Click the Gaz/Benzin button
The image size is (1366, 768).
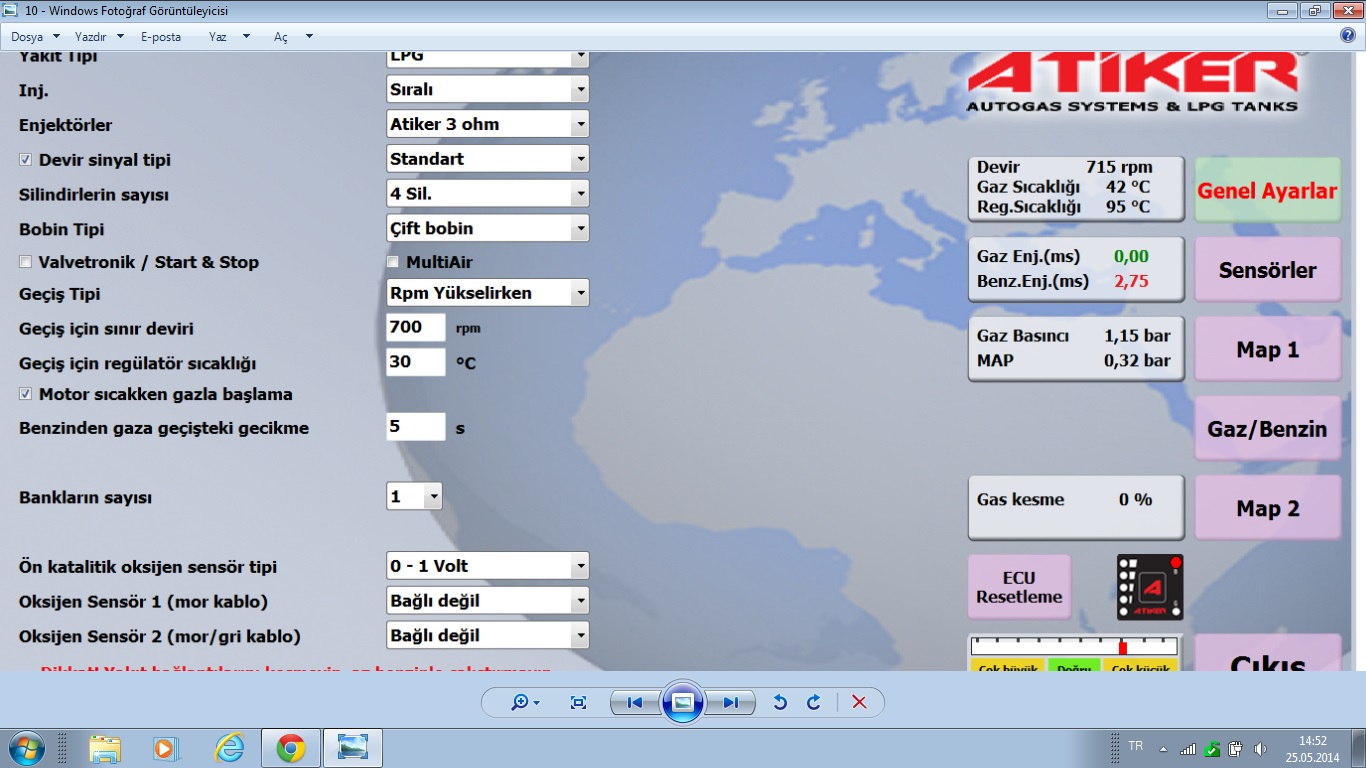click(x=1267, y=429)
